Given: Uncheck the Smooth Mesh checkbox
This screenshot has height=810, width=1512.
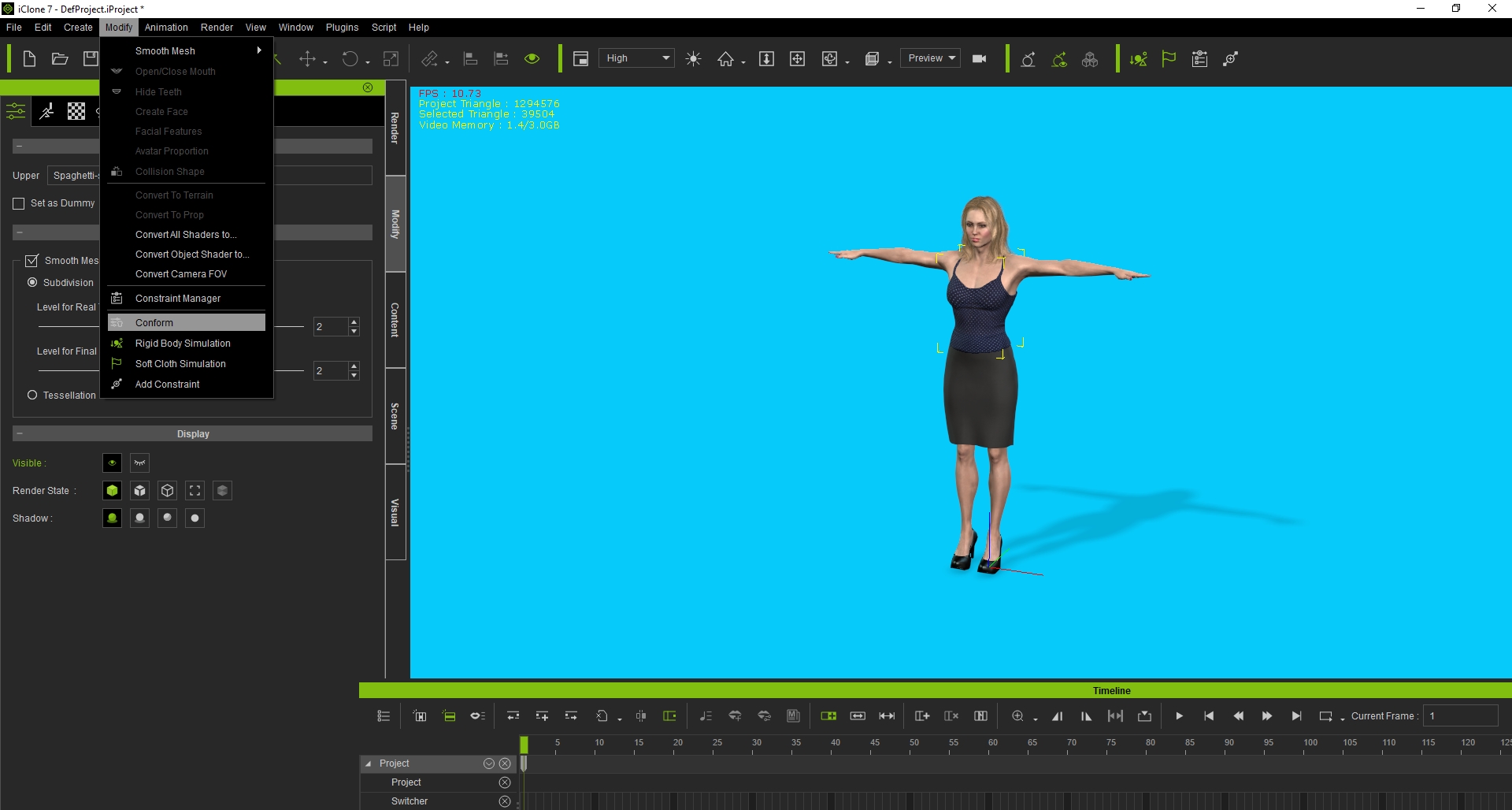Looking at the screenshot, I should (x=32, y=261).
